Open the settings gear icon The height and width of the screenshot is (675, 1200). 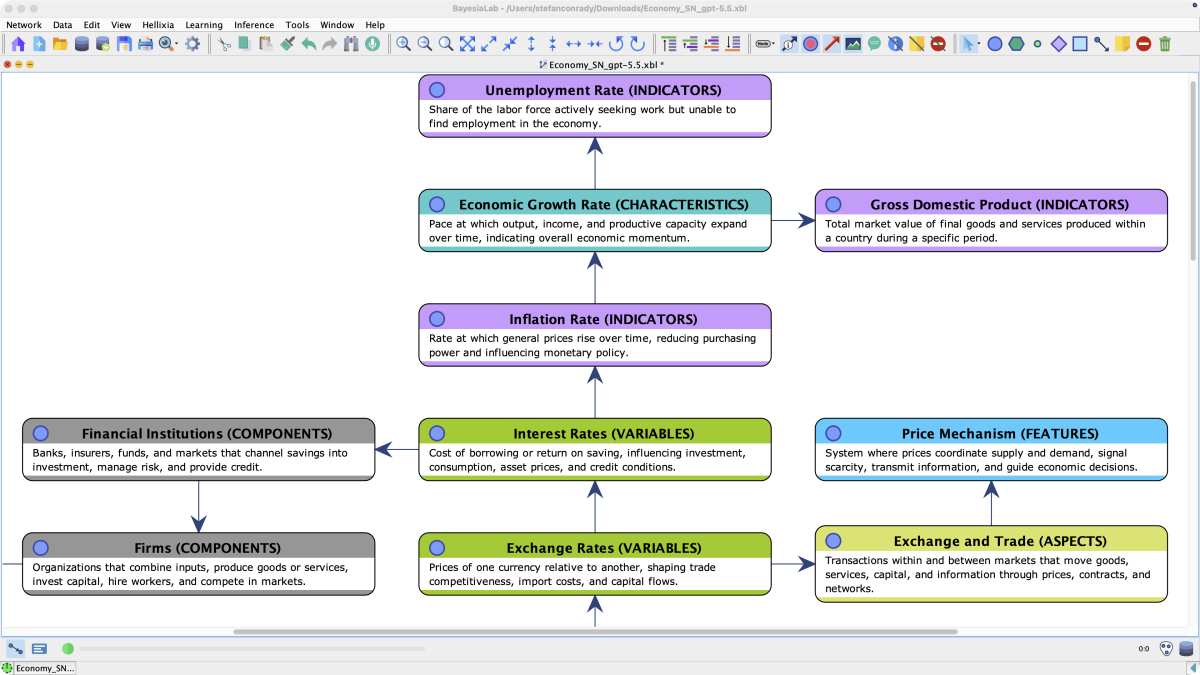click(193, 44)
